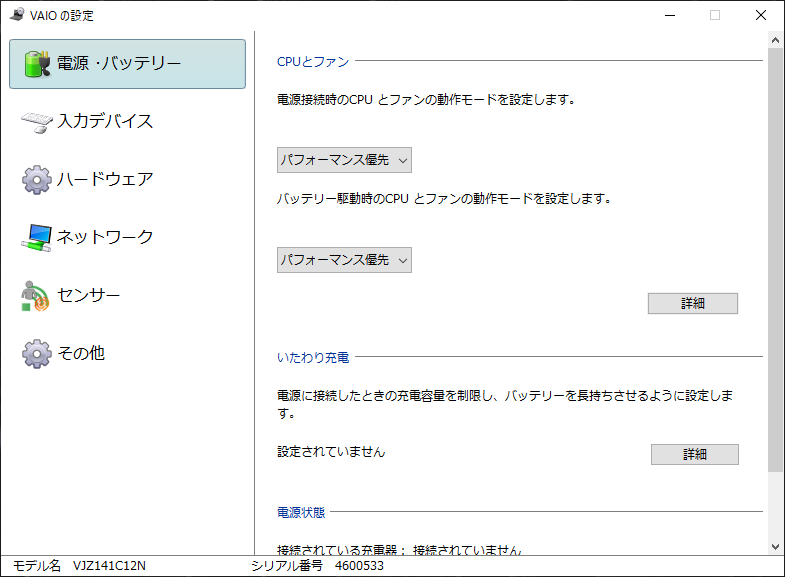The height and width of the screenshot is (577, 785).
Task: Click the いたわり充電 section heading
Action: point(313,358)
